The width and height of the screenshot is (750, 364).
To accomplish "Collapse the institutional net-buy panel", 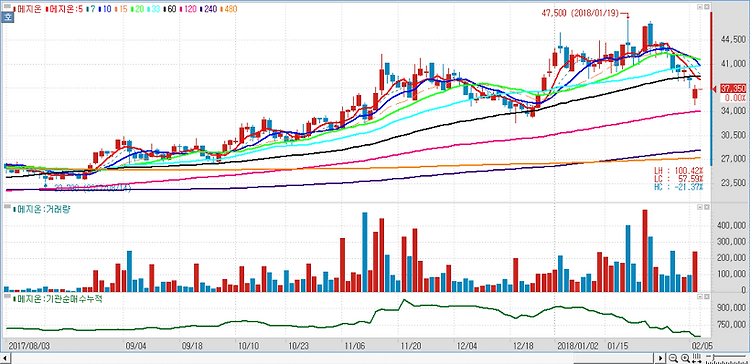I will 699,297.
